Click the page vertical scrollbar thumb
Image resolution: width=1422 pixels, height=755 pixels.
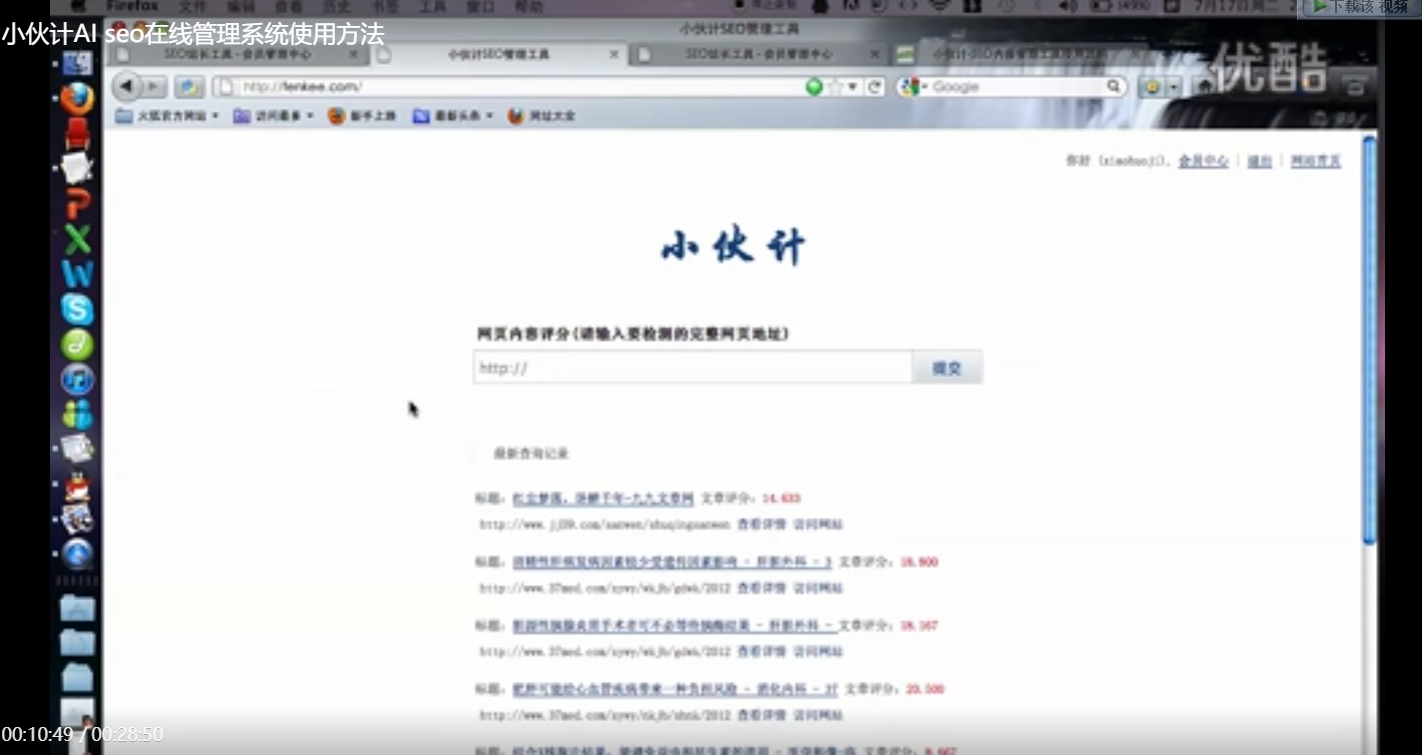click(1369, 340)
